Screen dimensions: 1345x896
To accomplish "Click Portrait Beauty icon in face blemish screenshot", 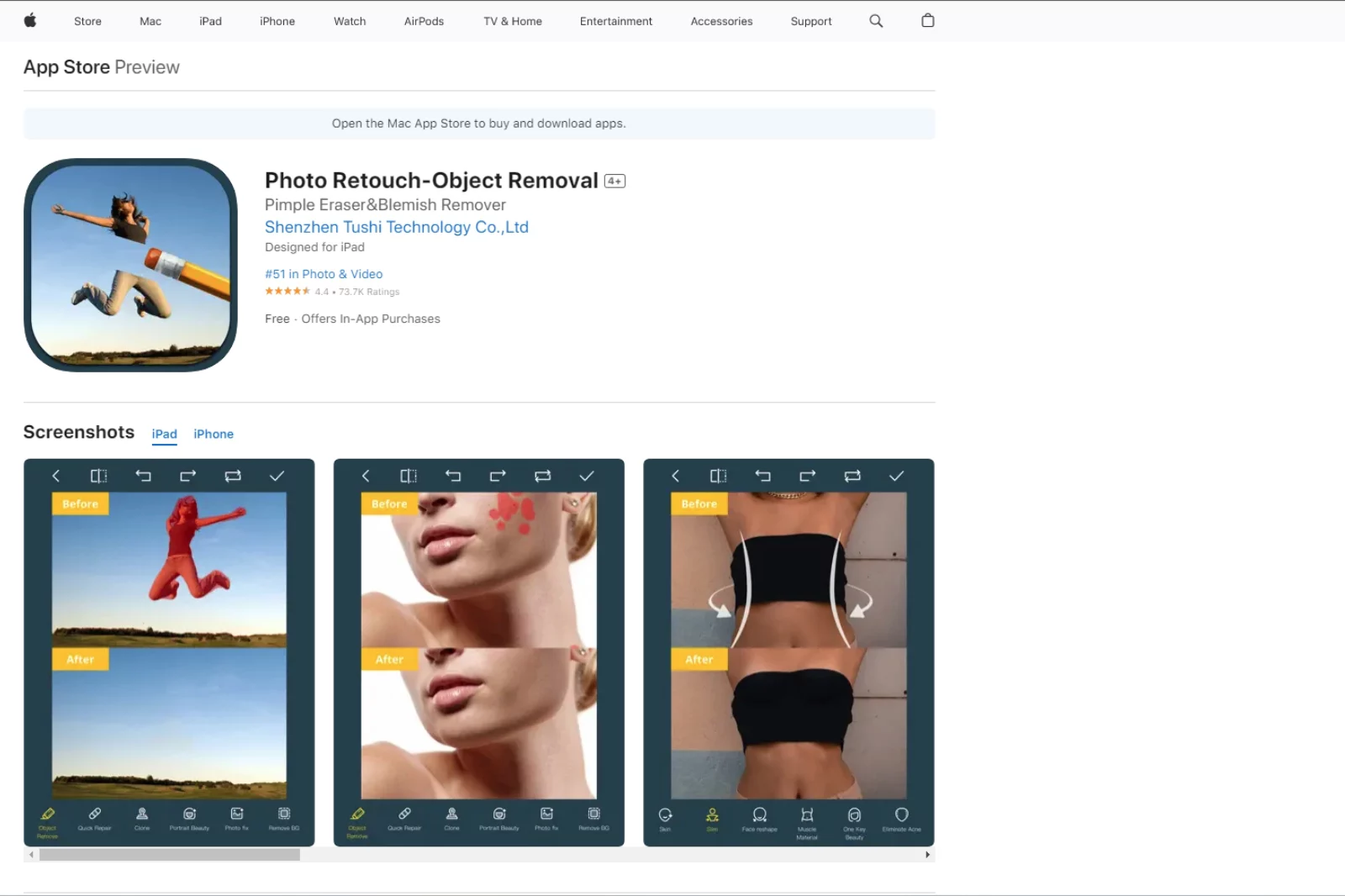I will (499, 814).
